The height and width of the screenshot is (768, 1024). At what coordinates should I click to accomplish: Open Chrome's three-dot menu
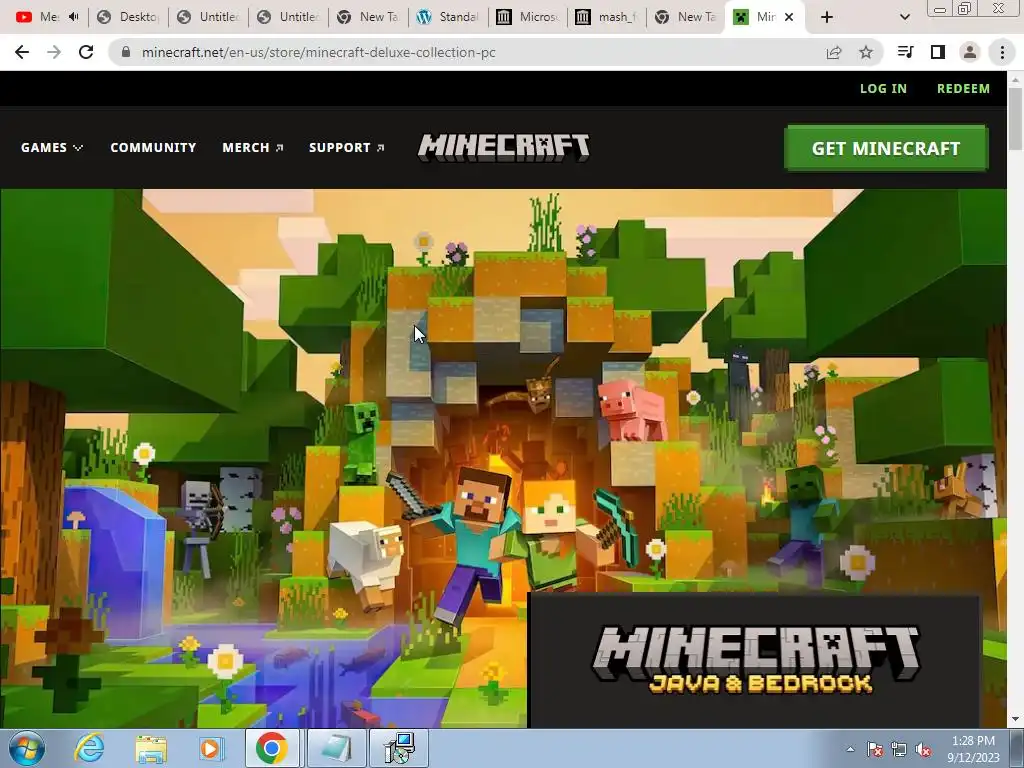1002,52
